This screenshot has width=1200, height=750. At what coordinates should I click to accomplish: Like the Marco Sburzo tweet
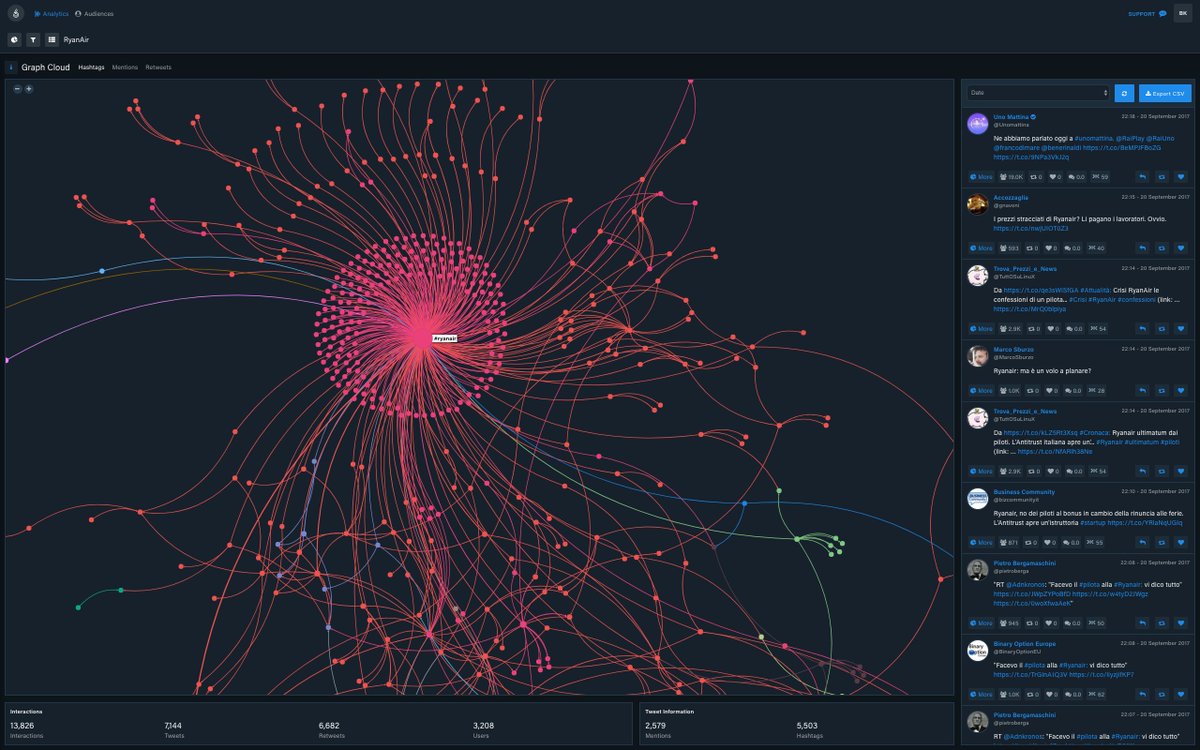pyautogui.click(x=1180, y=390)
